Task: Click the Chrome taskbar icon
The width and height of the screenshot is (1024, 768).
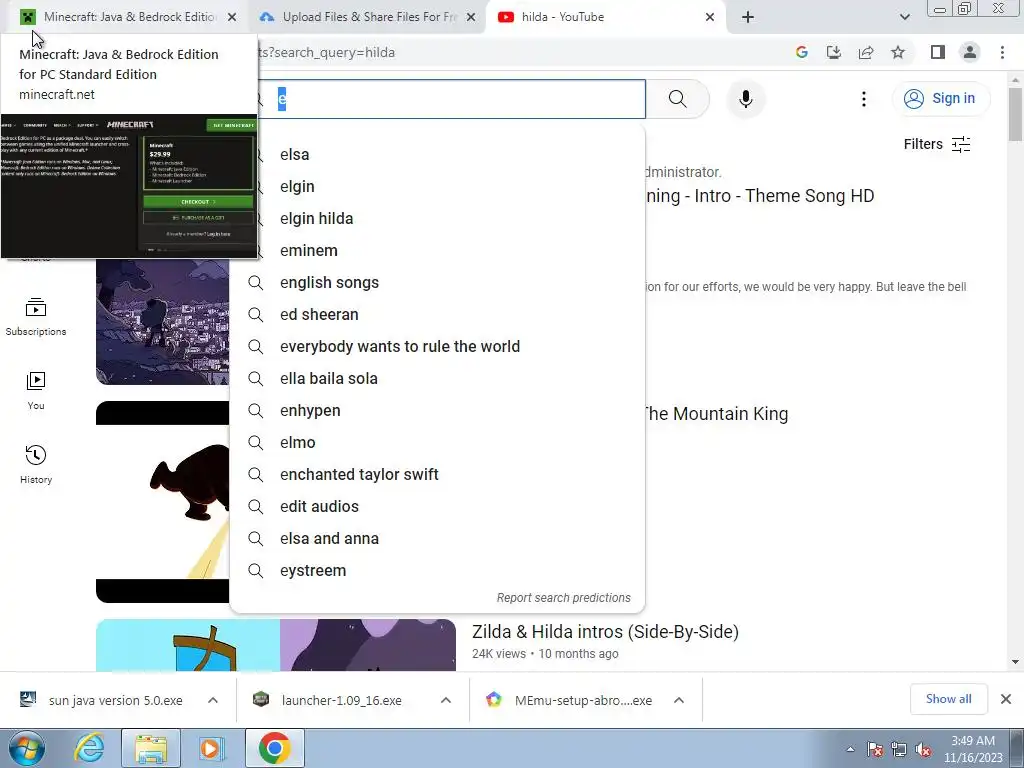Action: 274,748
